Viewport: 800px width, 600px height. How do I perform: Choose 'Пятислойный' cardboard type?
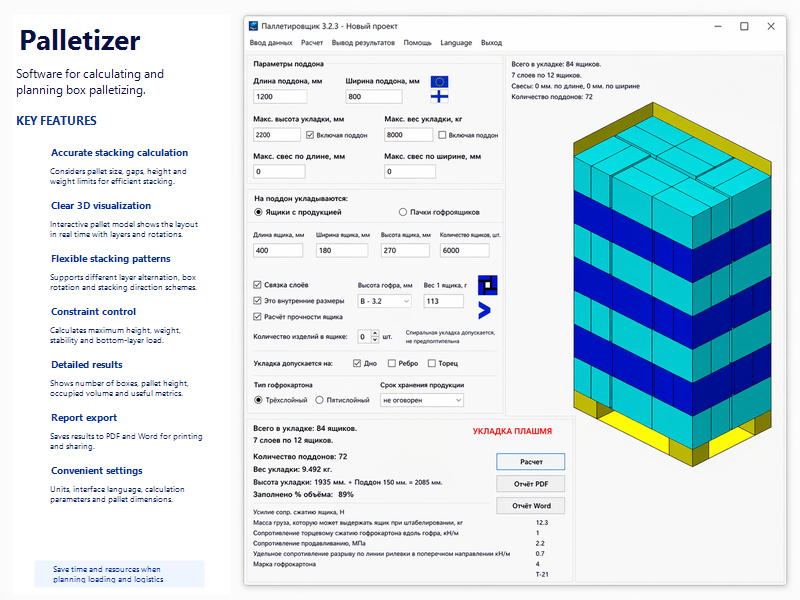pyautogui.click(x=319, y=400)
